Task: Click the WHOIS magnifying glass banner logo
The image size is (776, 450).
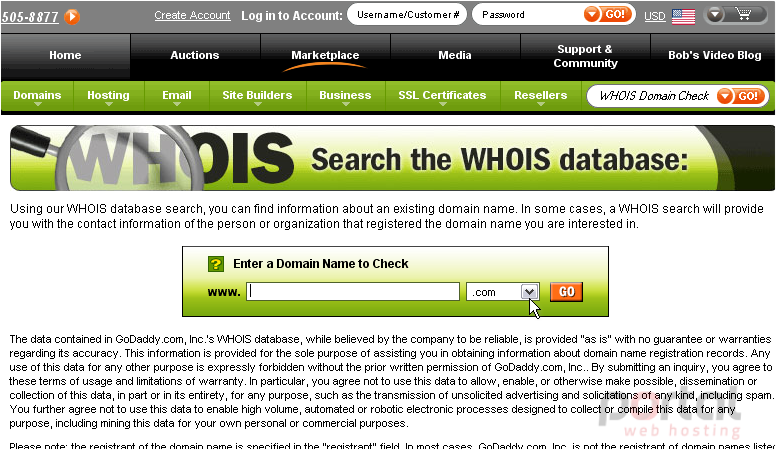Action: pyautogui.click(x=153, y=158)
